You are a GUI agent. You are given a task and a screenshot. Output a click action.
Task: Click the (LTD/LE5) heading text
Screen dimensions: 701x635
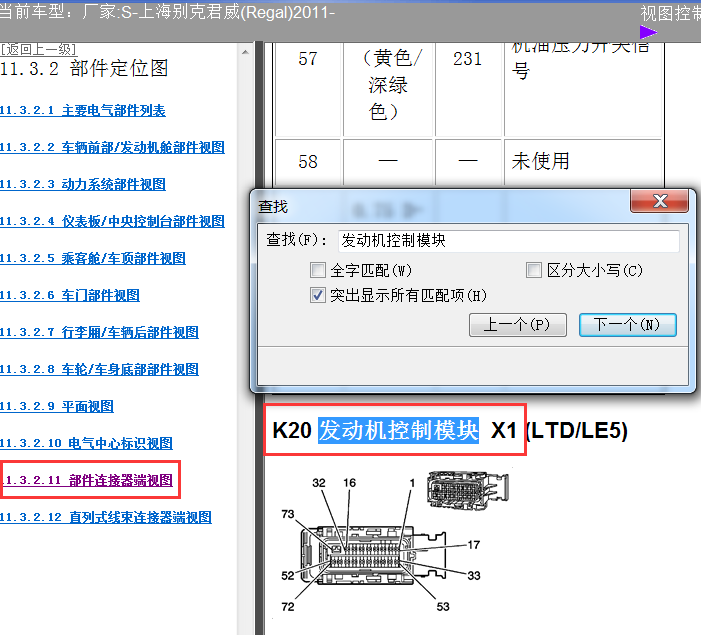pos(577,430)
